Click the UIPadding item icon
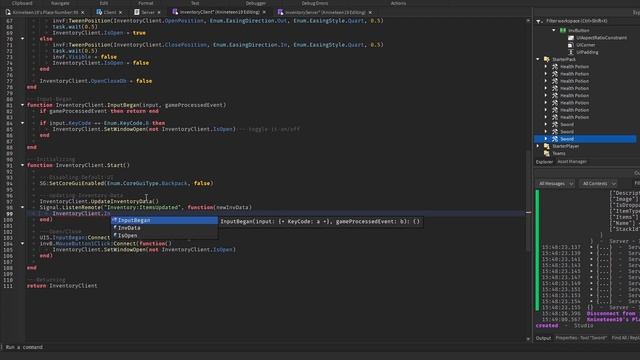This screenshot has width=640, height=360. (571, 52)
